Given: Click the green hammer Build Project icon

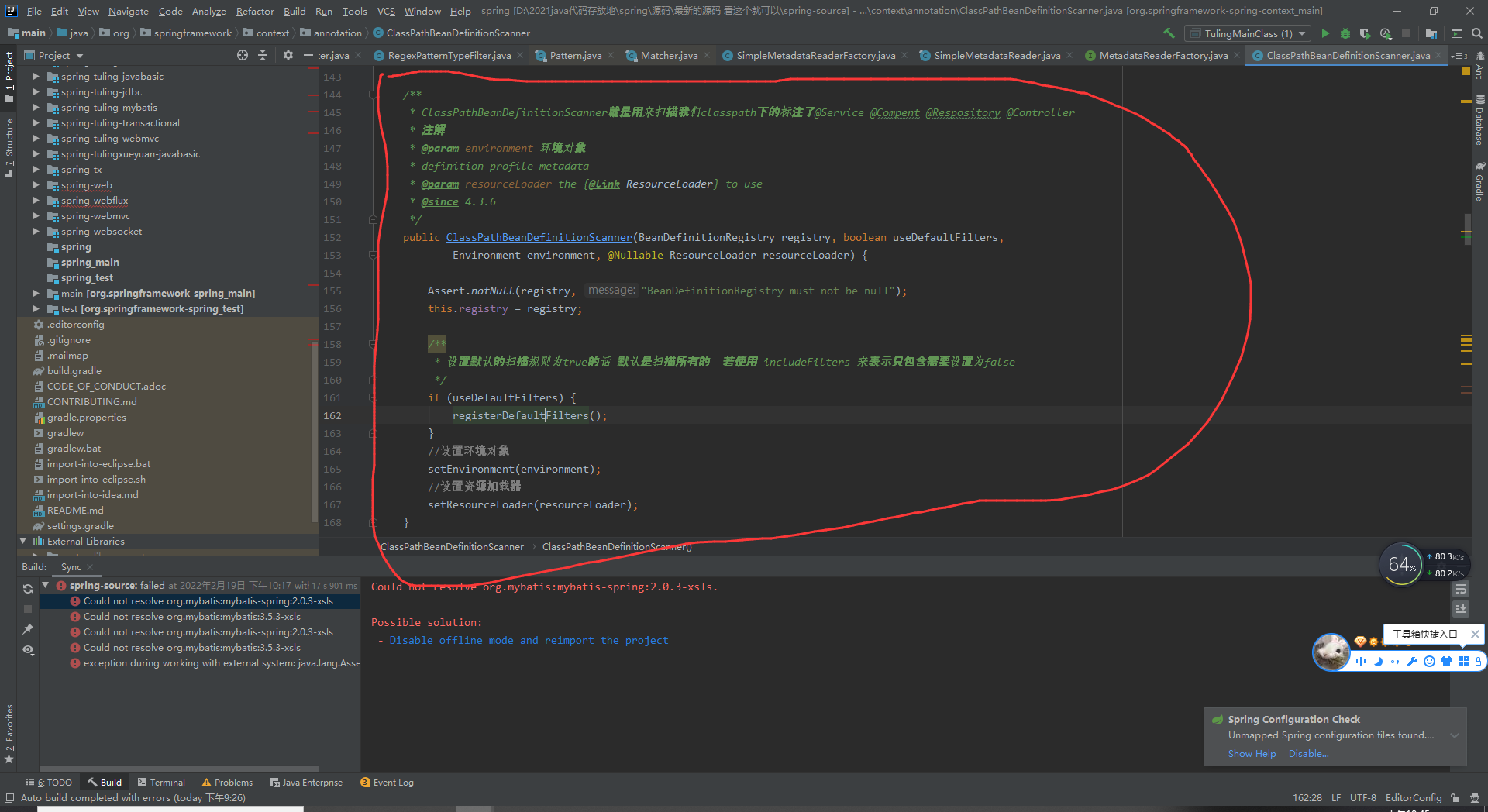Looking at the screenshot, I should [1169, 33].
